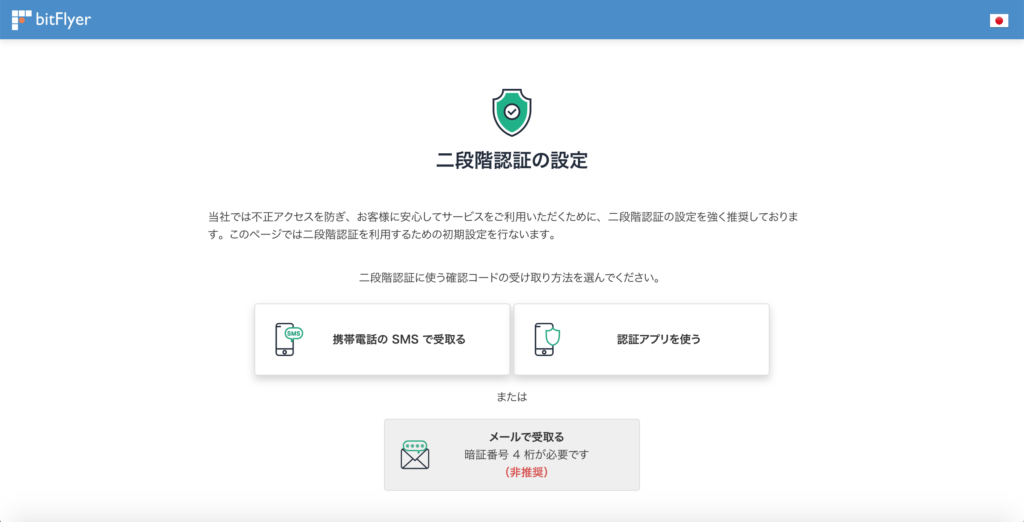The image size is (1024, 522).
Task: Open the Japan flag language selector
Action: point(999,20)
